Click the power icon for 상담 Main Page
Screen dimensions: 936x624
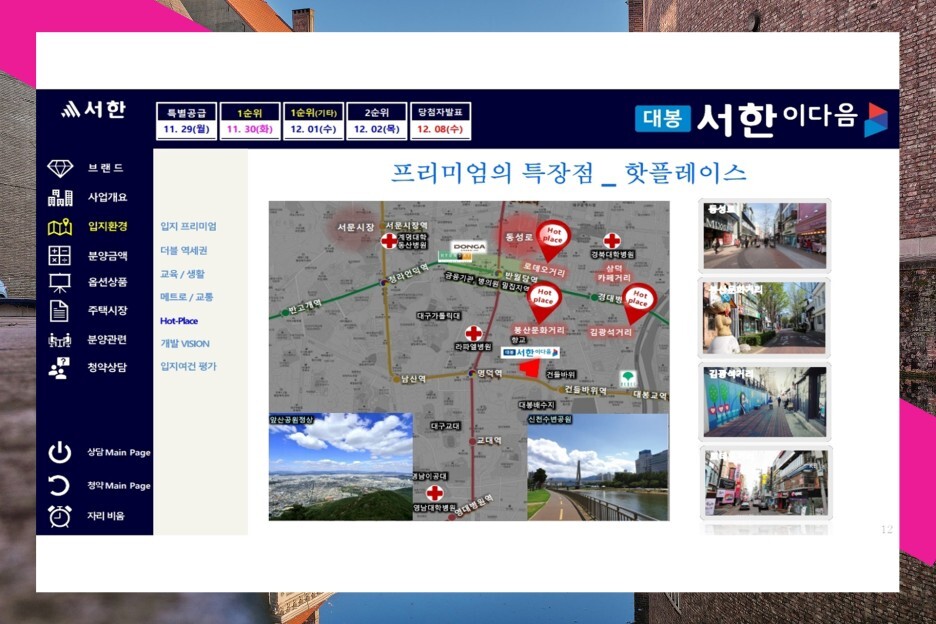60,453
